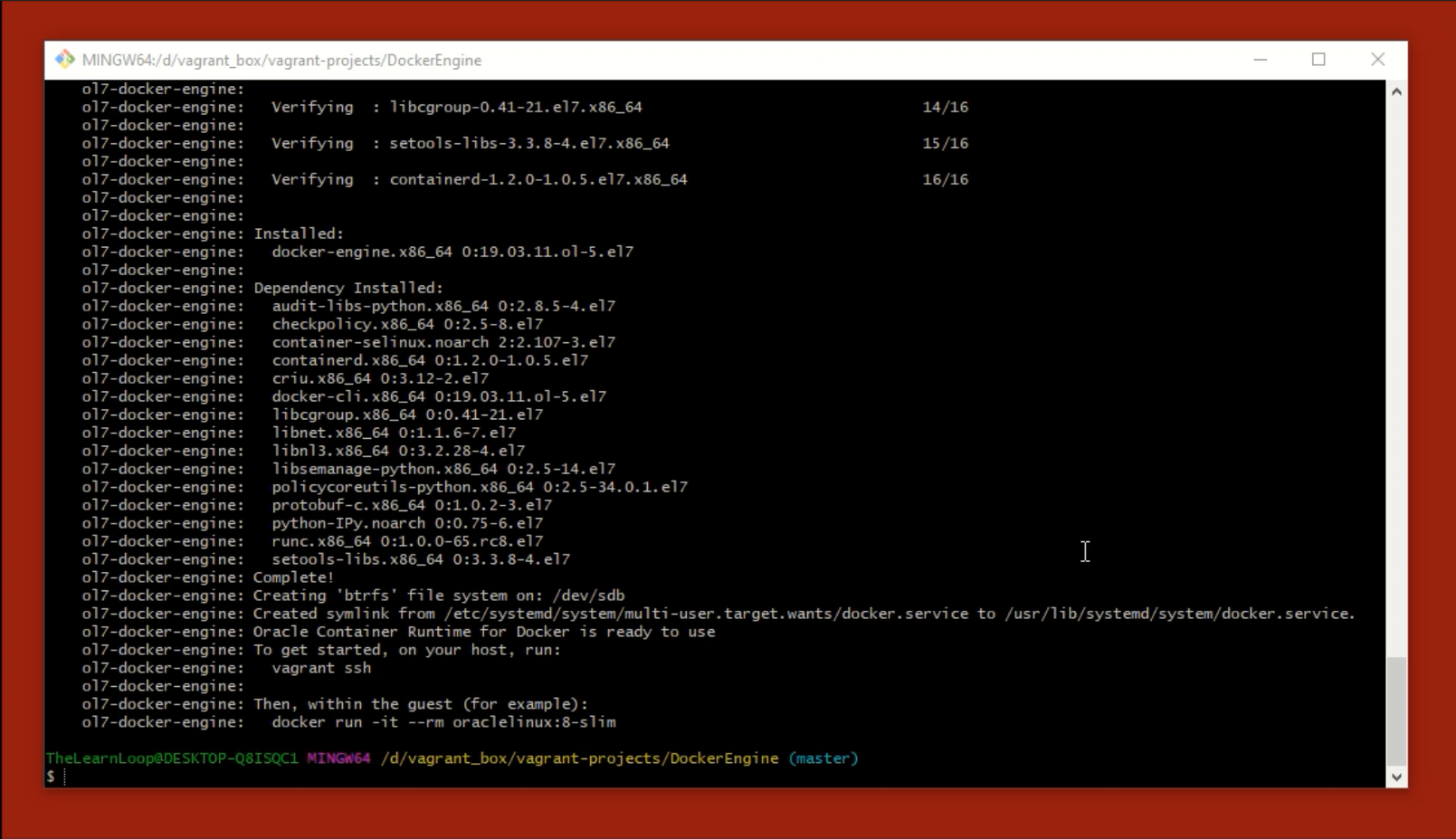The height and width of the screenshot is (839, 1456).
Task: Click 'checkpolicy.x86_64 0:2.5-8.el7' line
Action: pyautogui.click(x=407, y=324)
